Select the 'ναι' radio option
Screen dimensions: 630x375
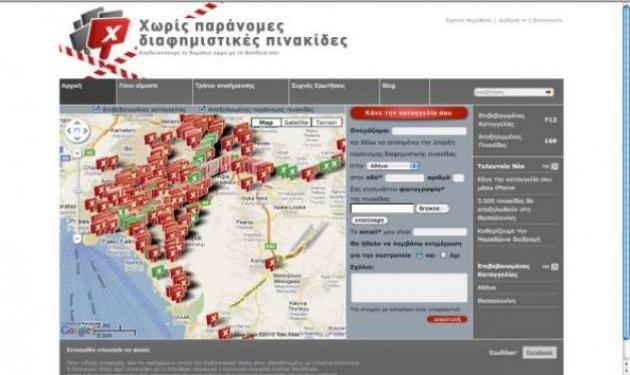click(419, 255)
